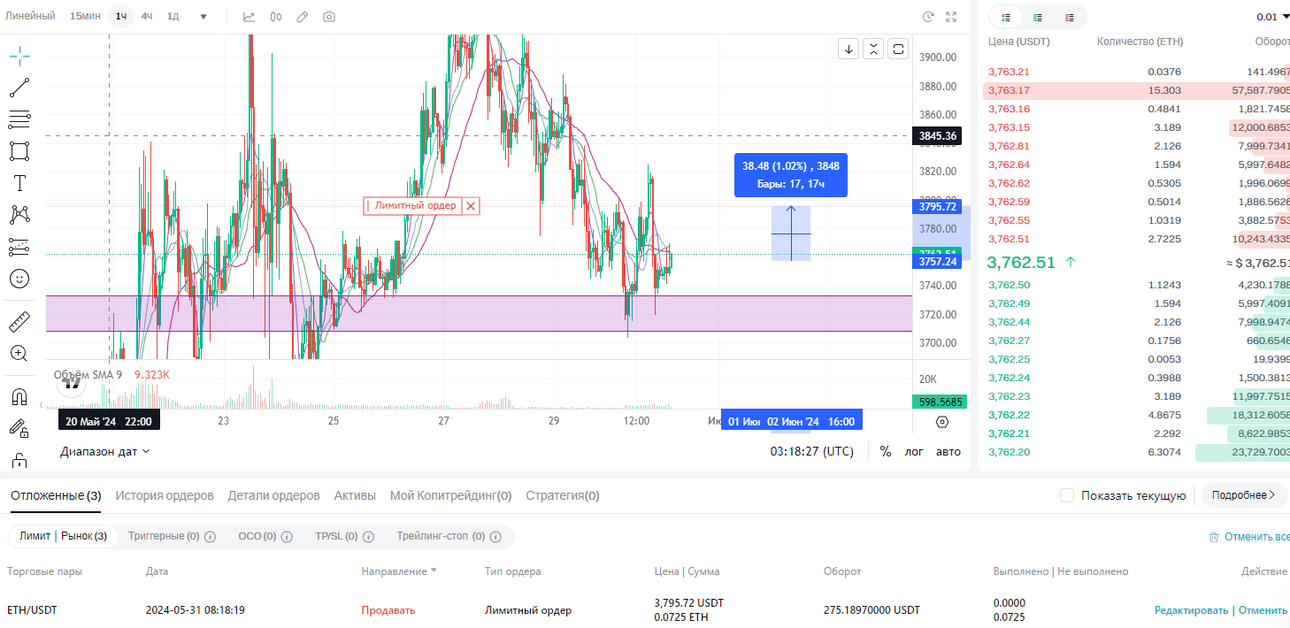Collapse the chart panel with the inward arrows
1290x628 pixels.
tap(873, 49)
